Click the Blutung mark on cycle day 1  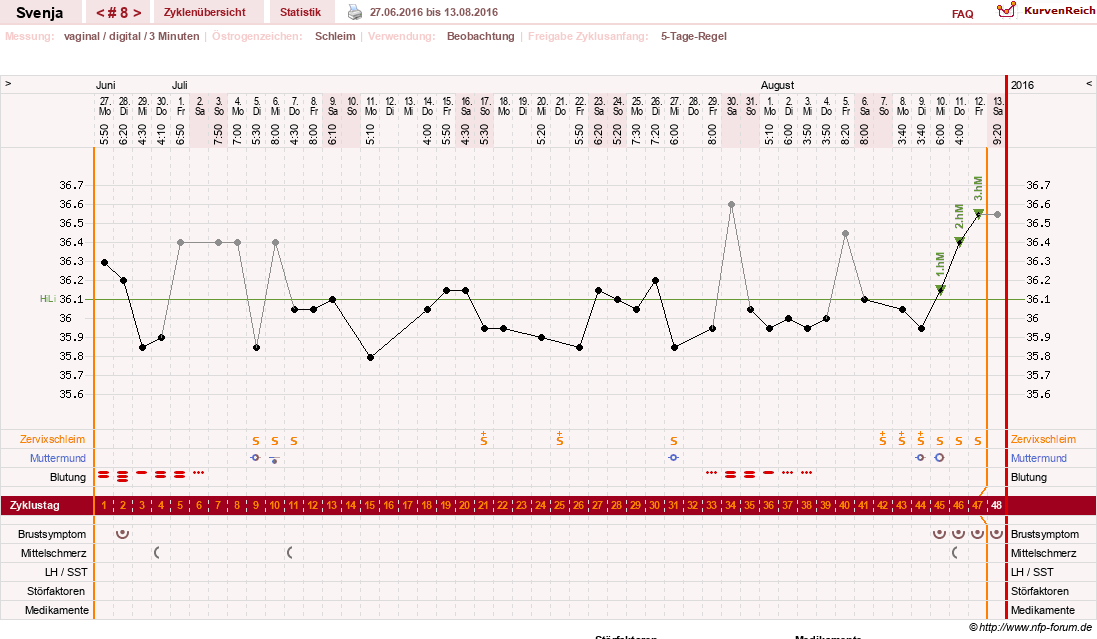click(x=104, y=475)
